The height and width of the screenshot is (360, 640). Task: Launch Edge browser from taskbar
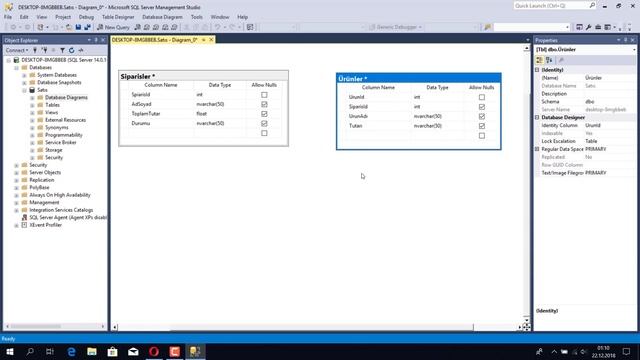71,351
